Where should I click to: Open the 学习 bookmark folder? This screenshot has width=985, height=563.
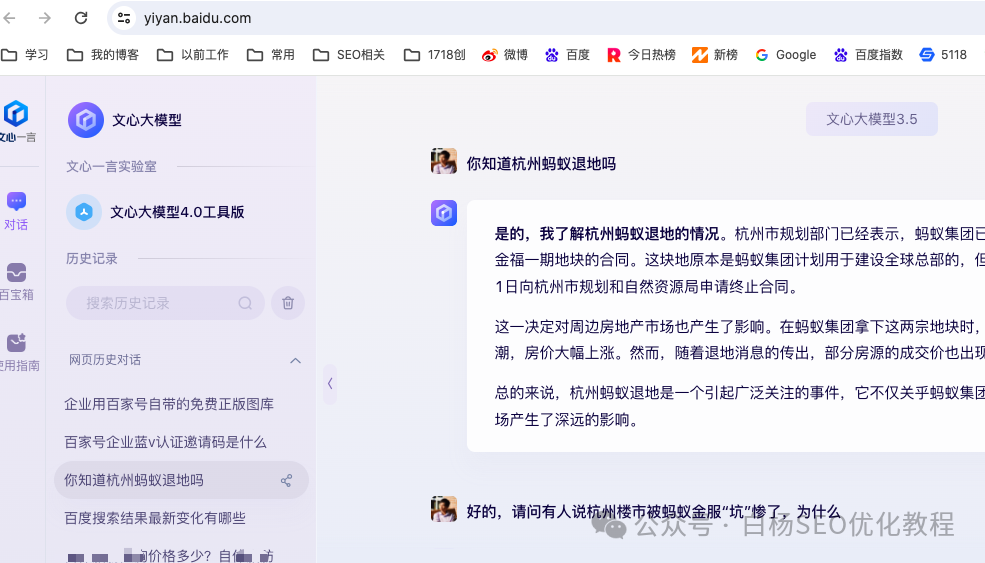[25, 55]
